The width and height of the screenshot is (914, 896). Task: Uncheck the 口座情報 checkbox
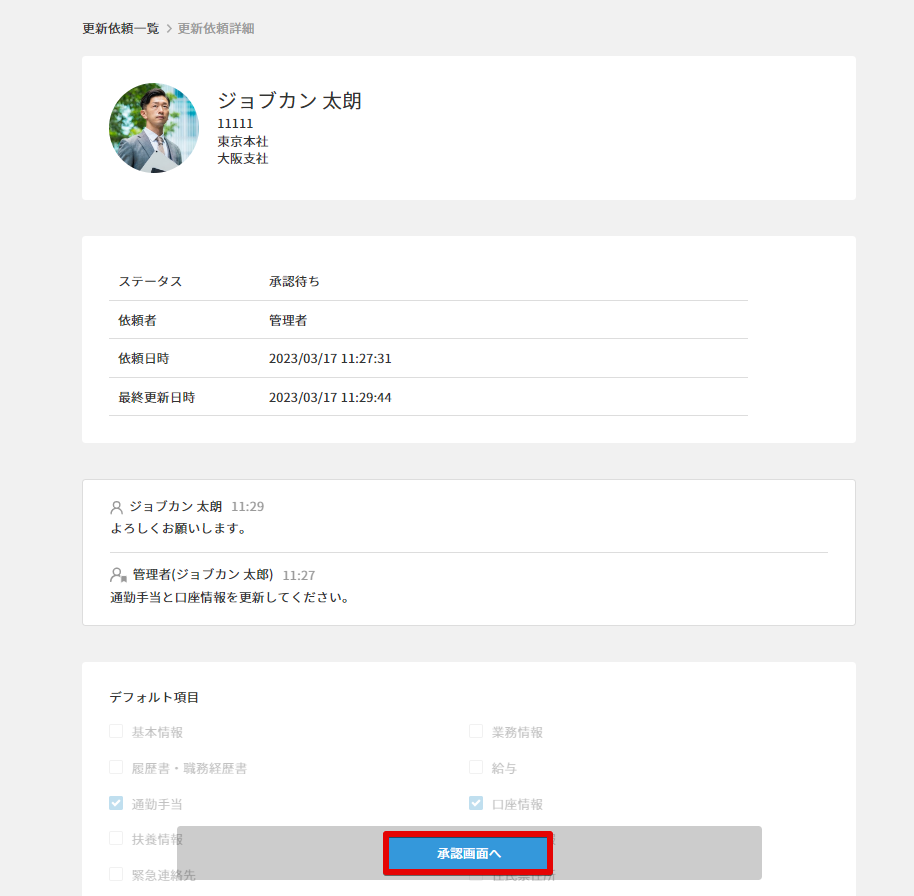[476, 803]
